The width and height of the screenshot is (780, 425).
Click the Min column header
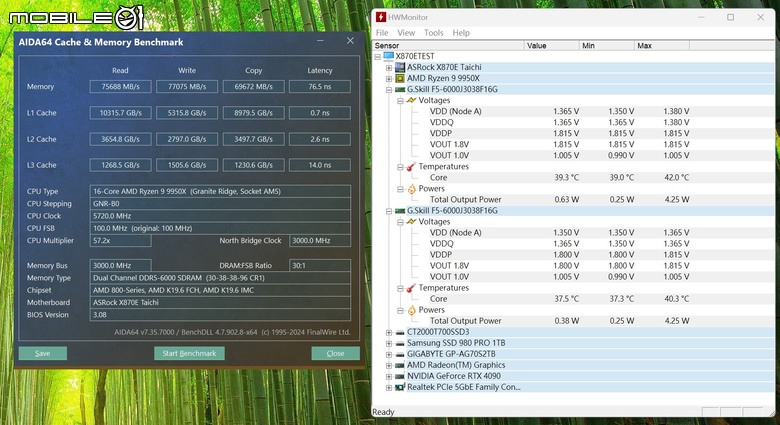(x=607, y=45)
